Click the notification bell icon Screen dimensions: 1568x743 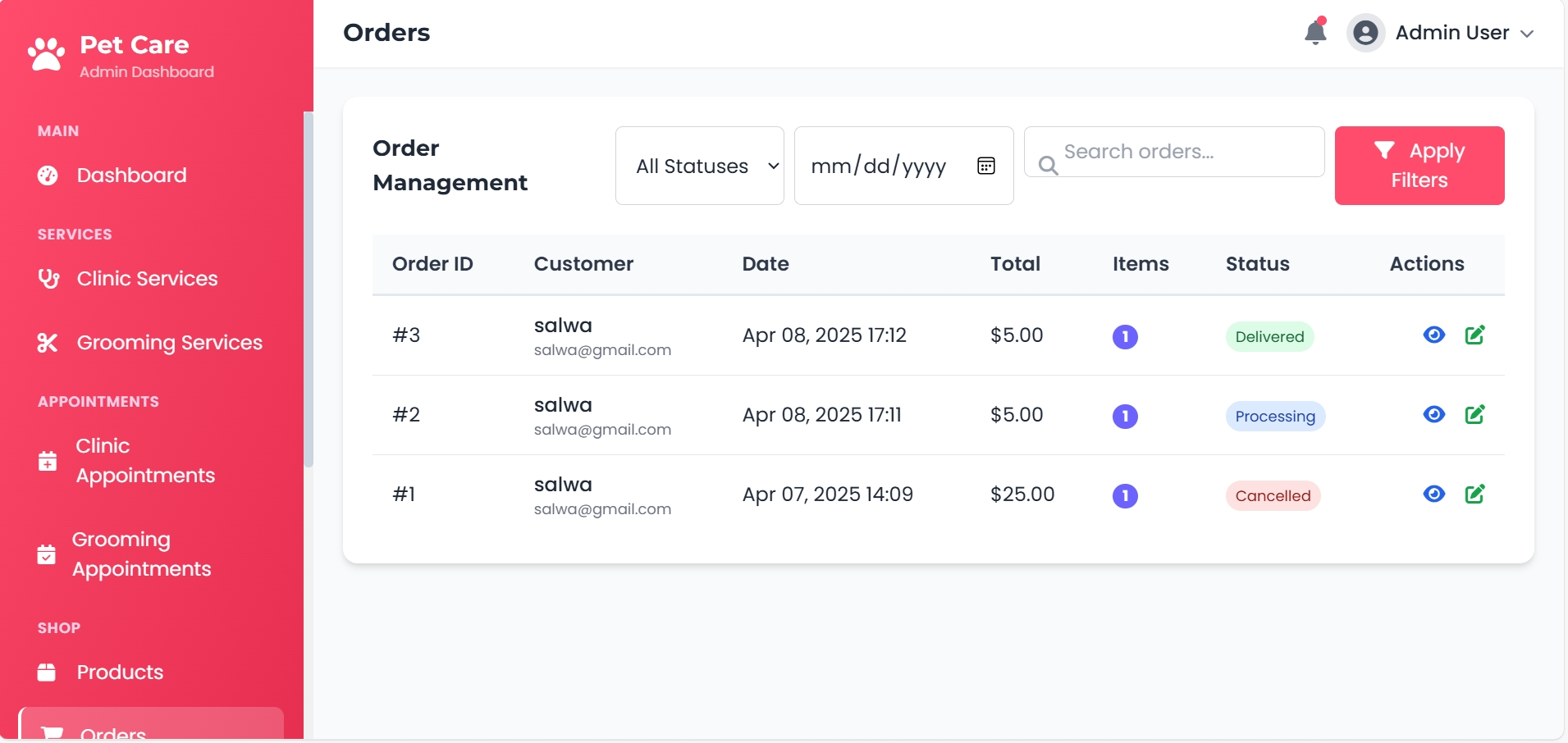coord(1315,32)
